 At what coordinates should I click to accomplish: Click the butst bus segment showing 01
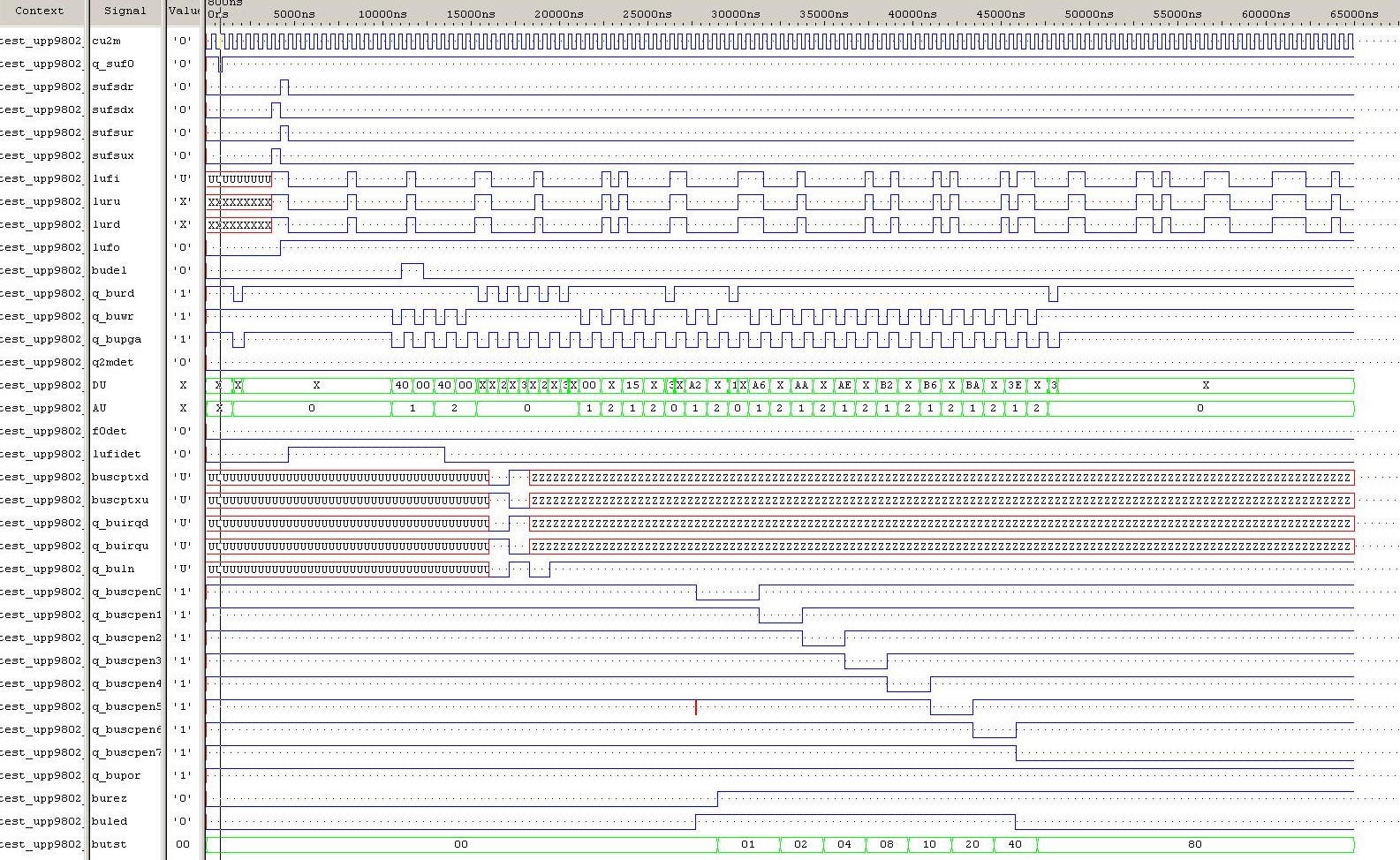pyautogui.click(x=748, y=844)
